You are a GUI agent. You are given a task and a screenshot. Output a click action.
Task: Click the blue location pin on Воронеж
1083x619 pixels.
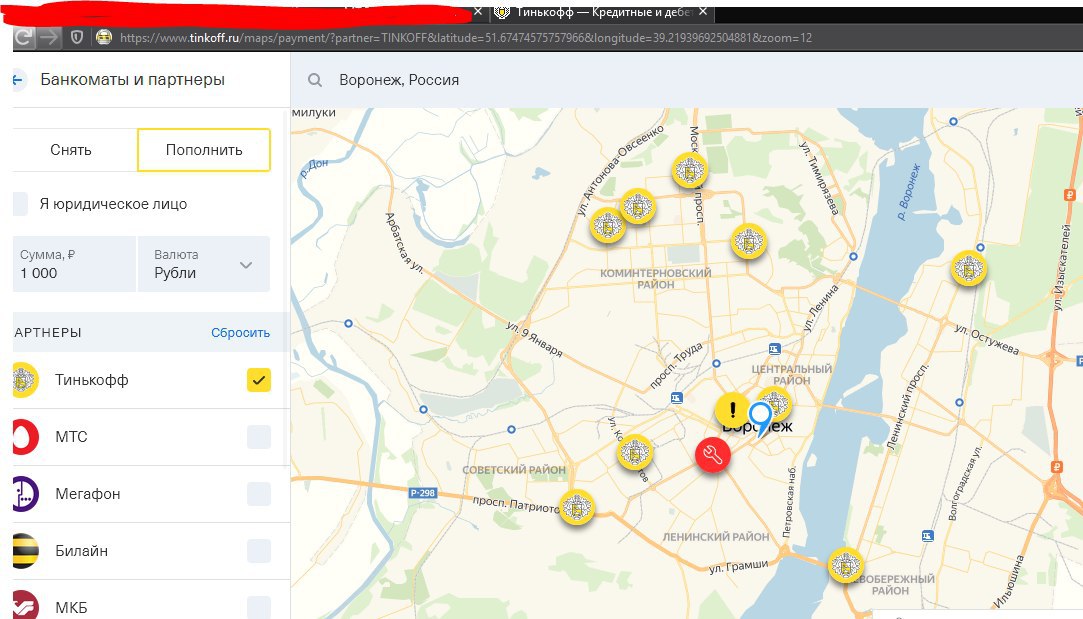point(760,419)
